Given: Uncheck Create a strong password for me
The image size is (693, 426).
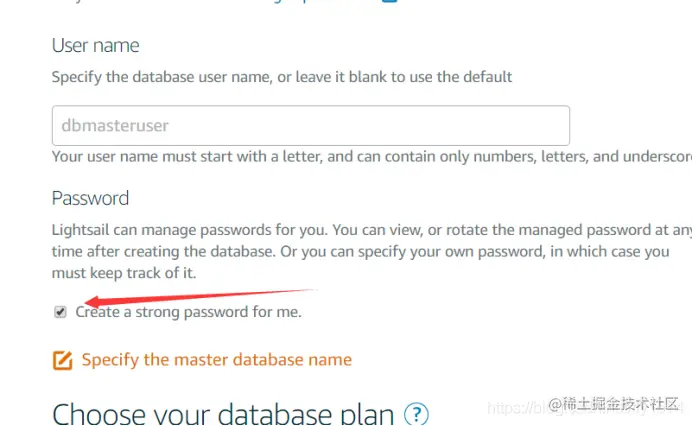Looking at the screenshot, I should click(x=60, y=312).
